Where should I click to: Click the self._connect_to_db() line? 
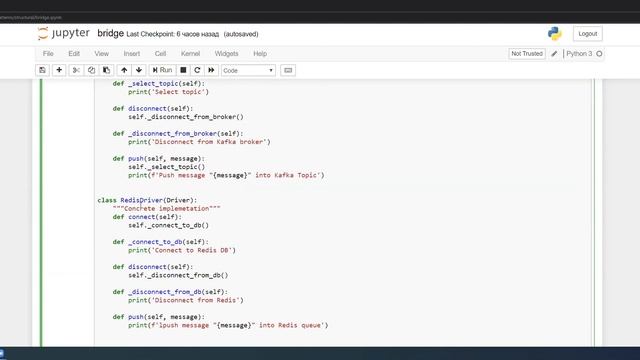(169, 225)
